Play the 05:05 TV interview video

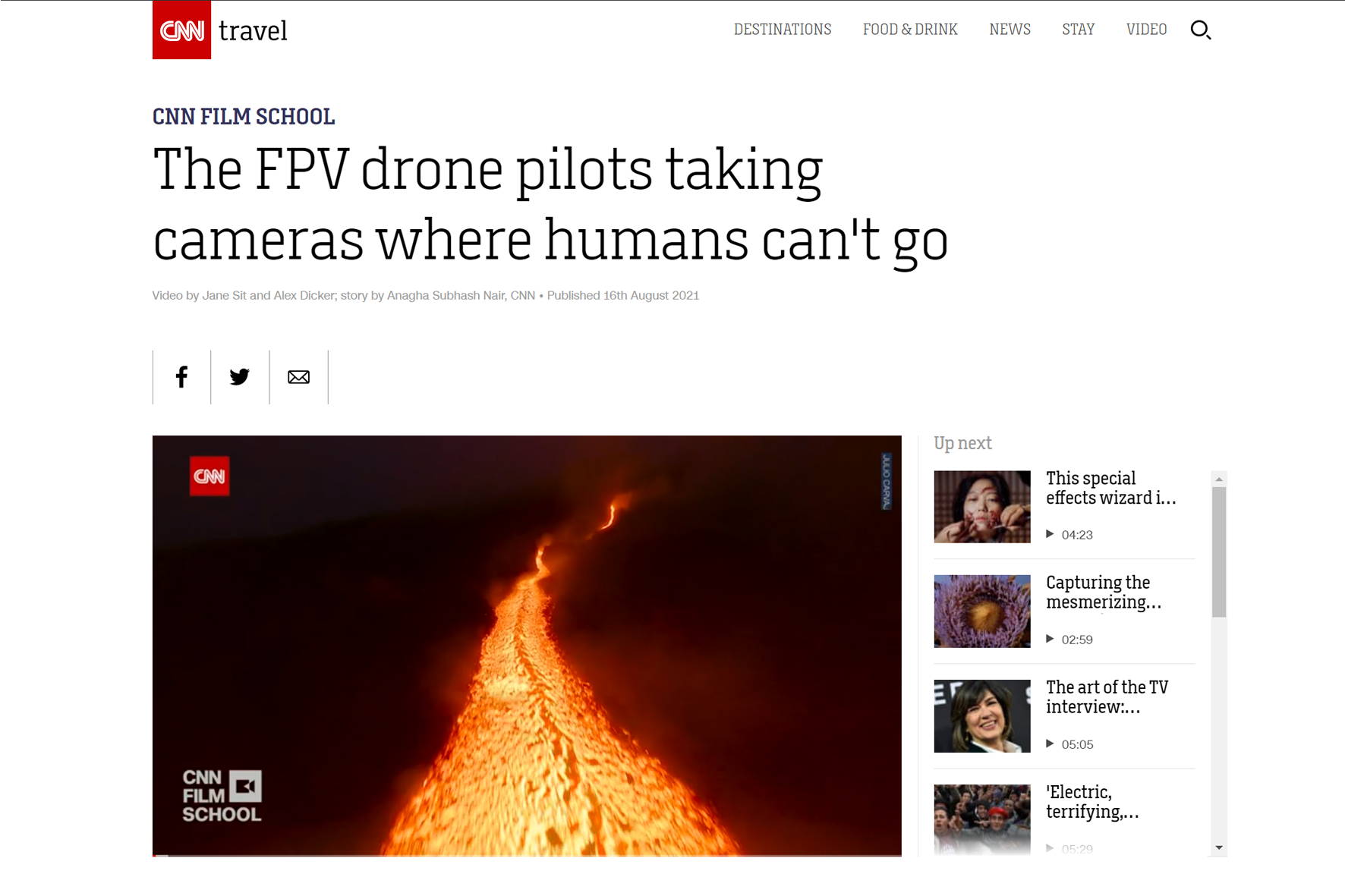pyautogui.click(x=1064, y=716)
